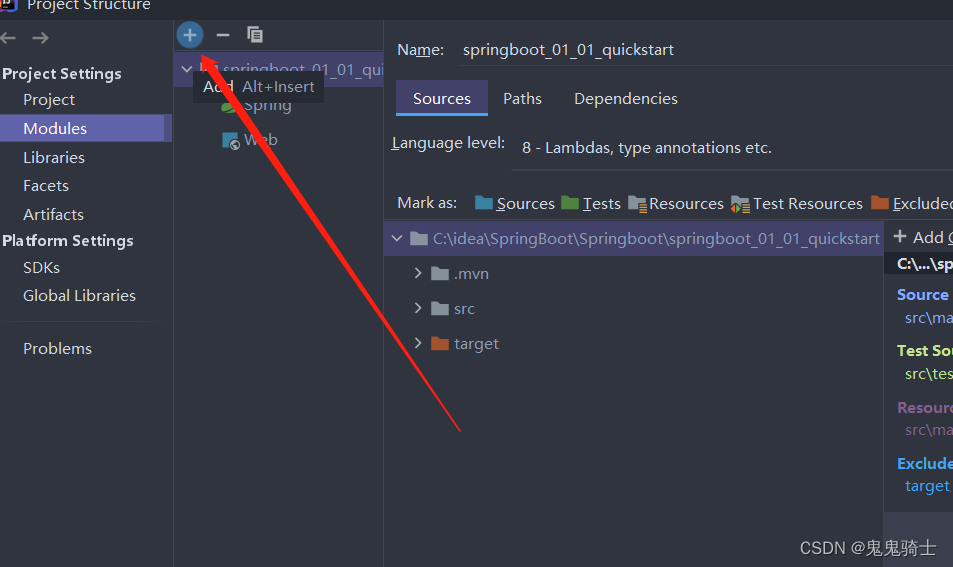The image size is (953, 567).
Task: Open Facets settings
Action: pos(46,186)
